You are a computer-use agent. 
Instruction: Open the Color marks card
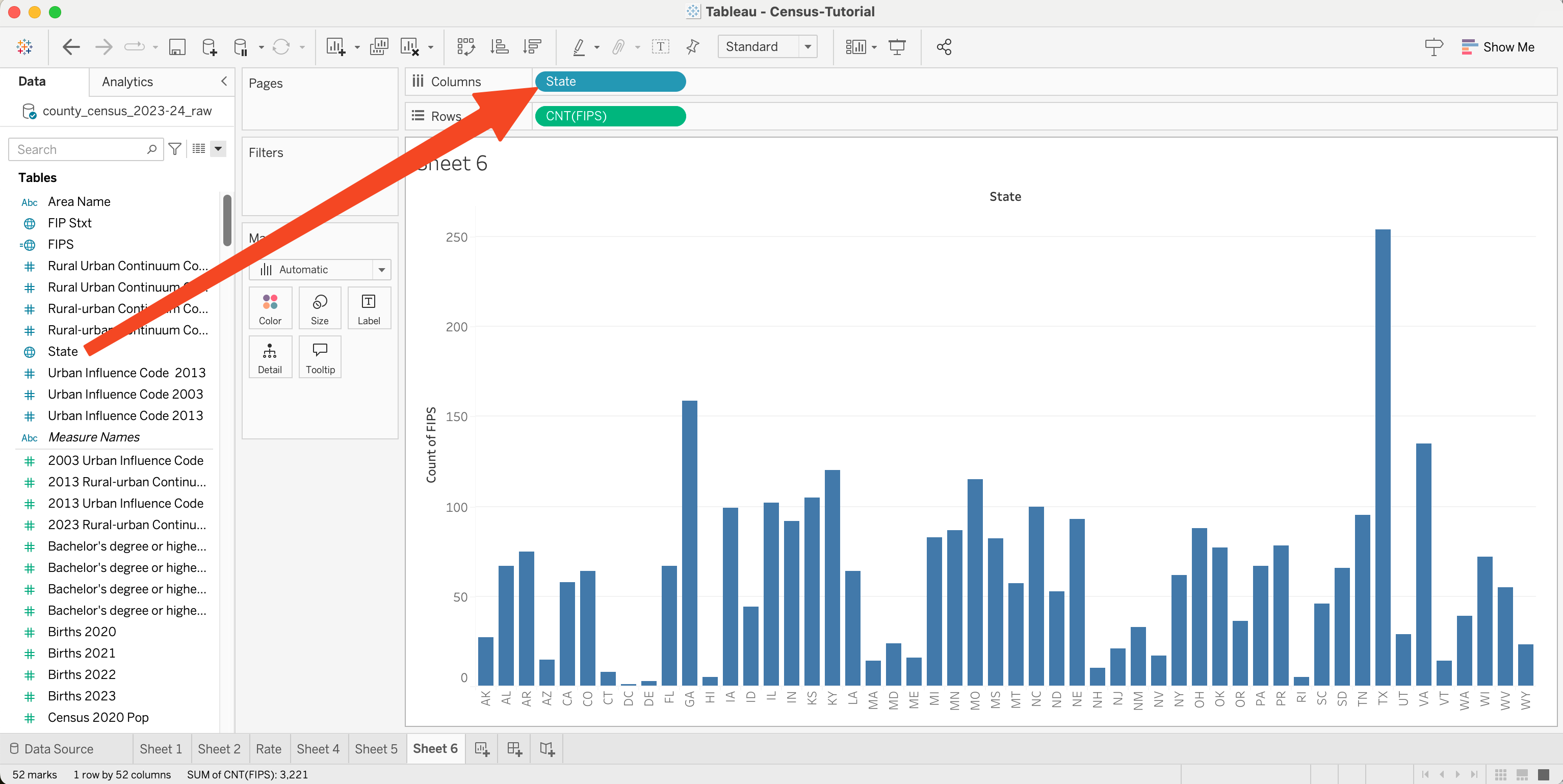coord(270,308)
